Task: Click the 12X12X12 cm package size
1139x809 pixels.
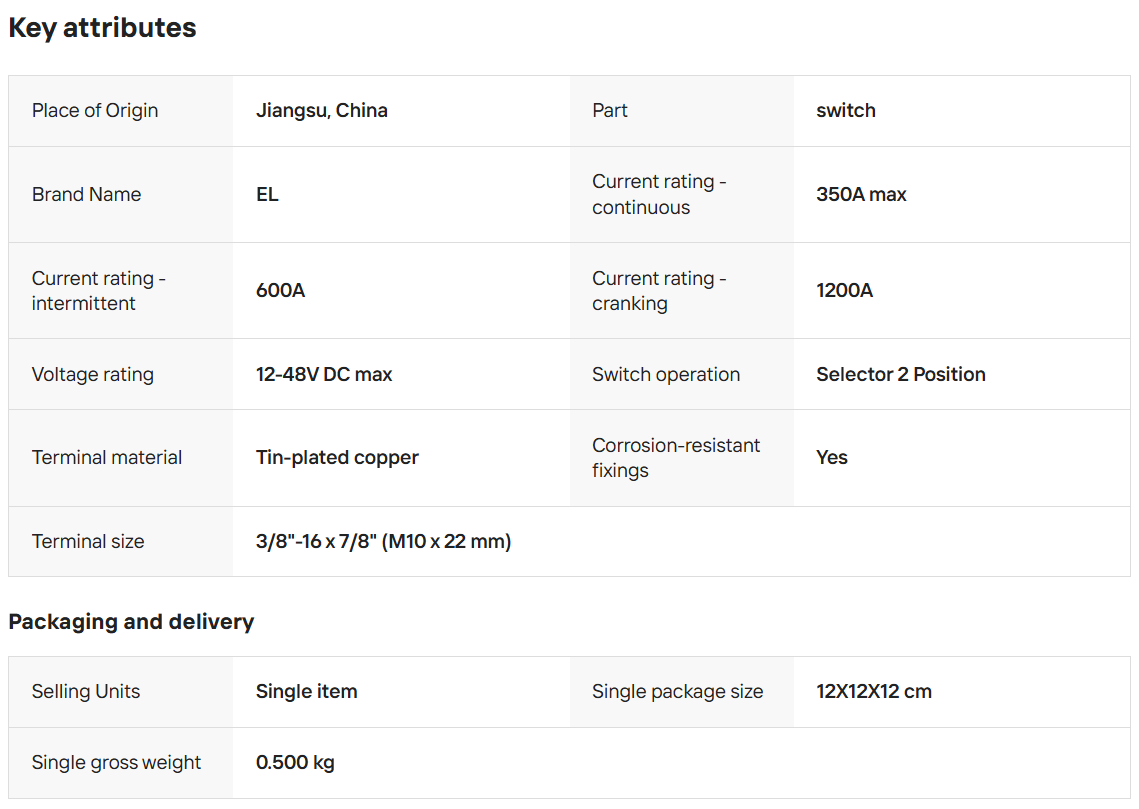Action: [873, 692]
